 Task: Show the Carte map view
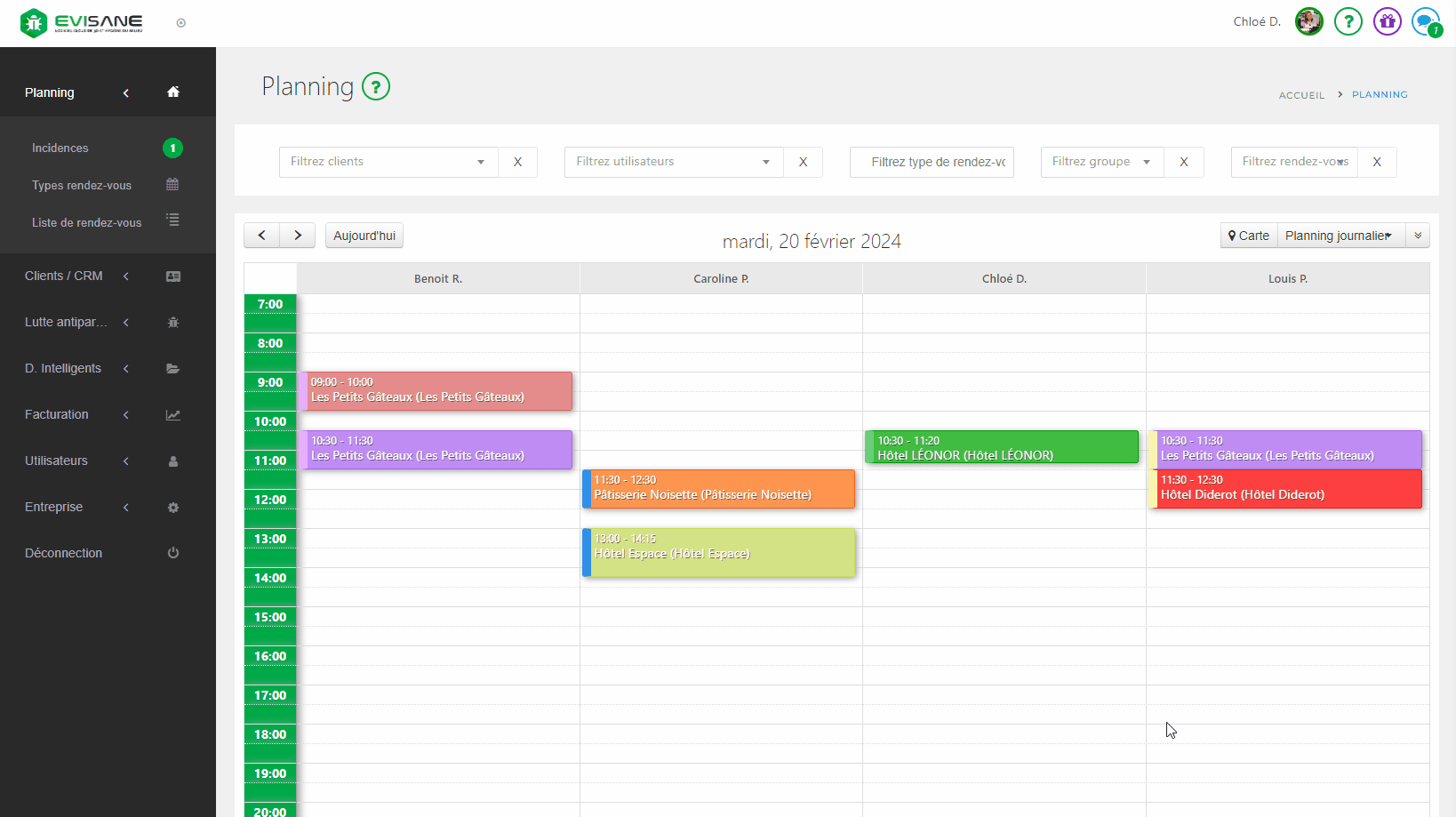coord(1249,236)
